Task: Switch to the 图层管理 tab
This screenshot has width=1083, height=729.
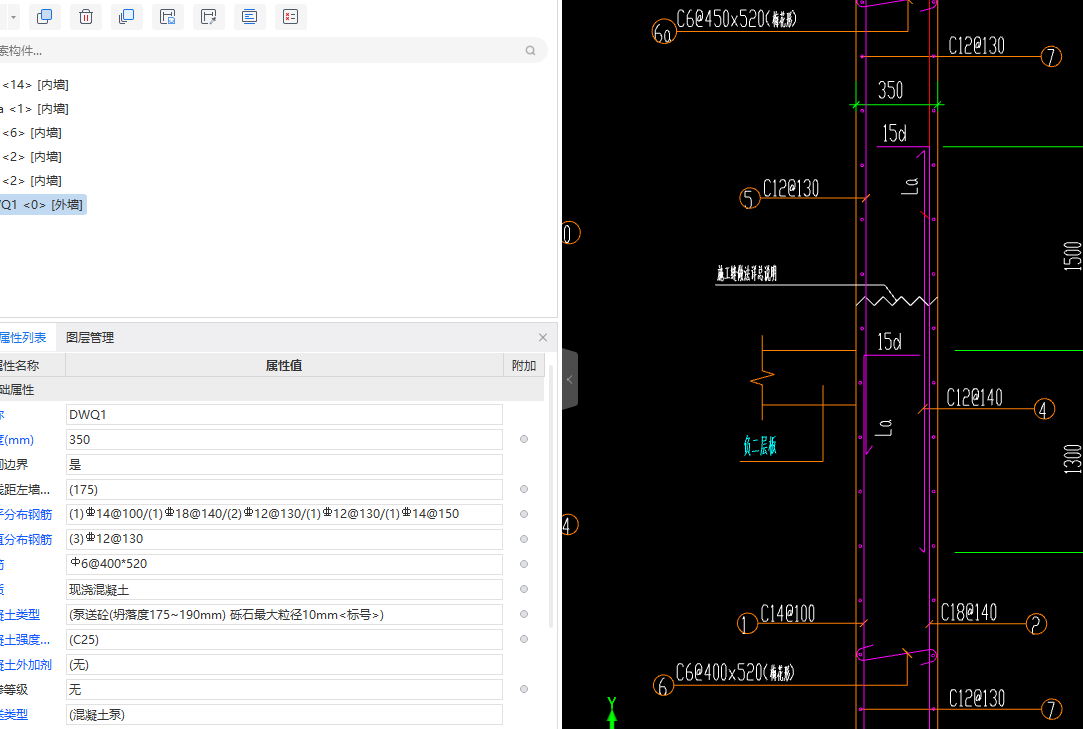Action: pos(90,338)
